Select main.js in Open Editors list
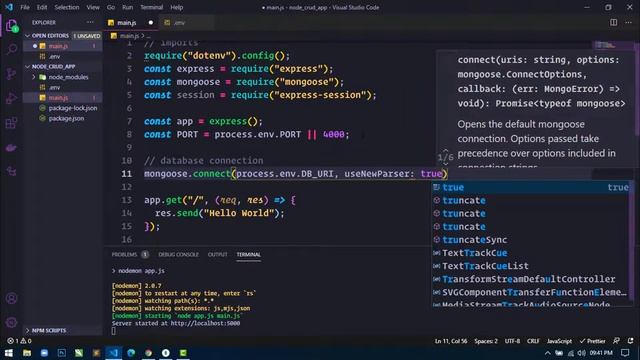The height and width of the screenshot is (360, 640). (x=63, y=46)
